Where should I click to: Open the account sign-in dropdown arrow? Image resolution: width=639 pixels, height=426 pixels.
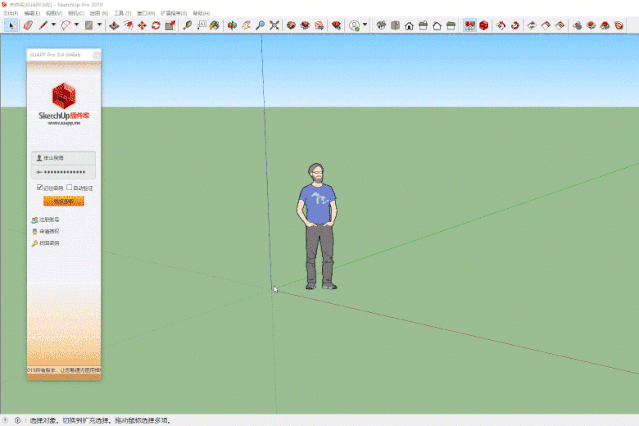(365, 25)
